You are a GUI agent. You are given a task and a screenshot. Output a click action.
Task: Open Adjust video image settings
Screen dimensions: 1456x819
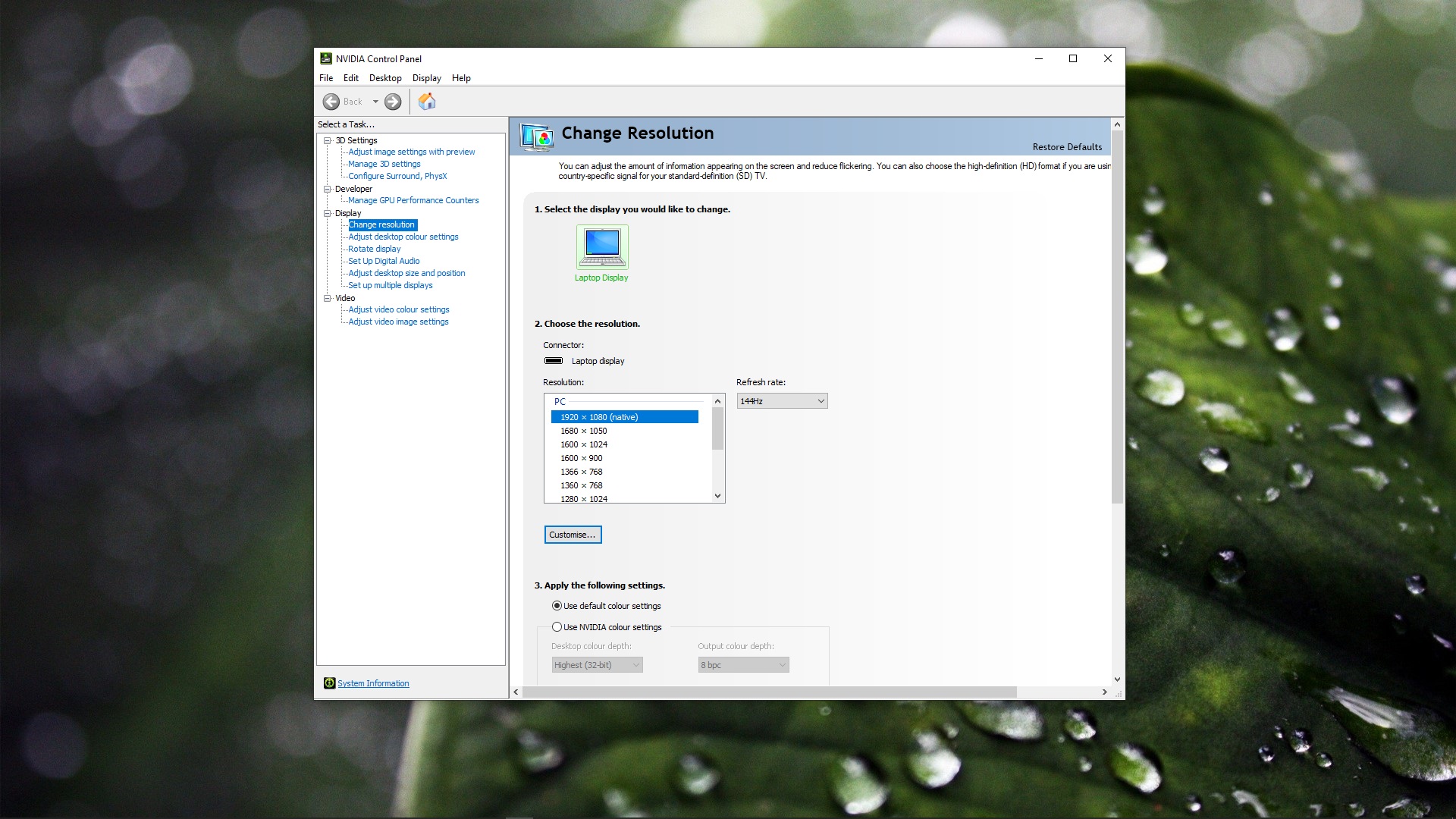(x=398, y=322)
